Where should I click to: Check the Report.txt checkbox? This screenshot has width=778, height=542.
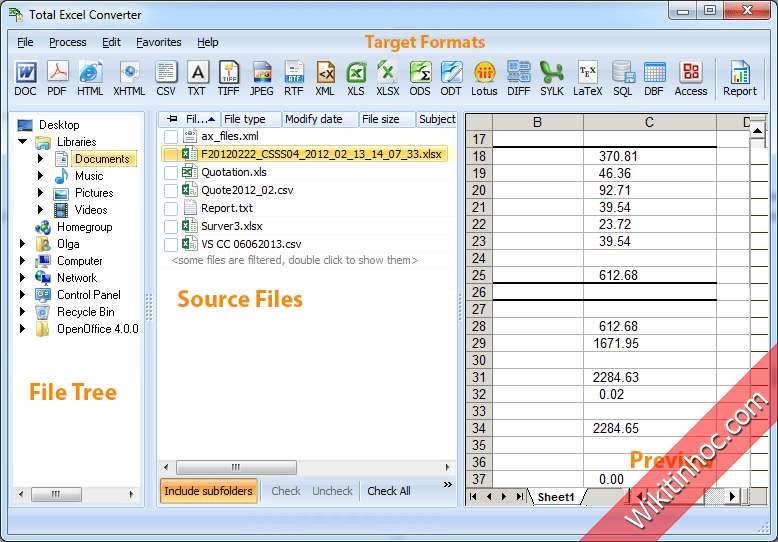coord(171,208)
